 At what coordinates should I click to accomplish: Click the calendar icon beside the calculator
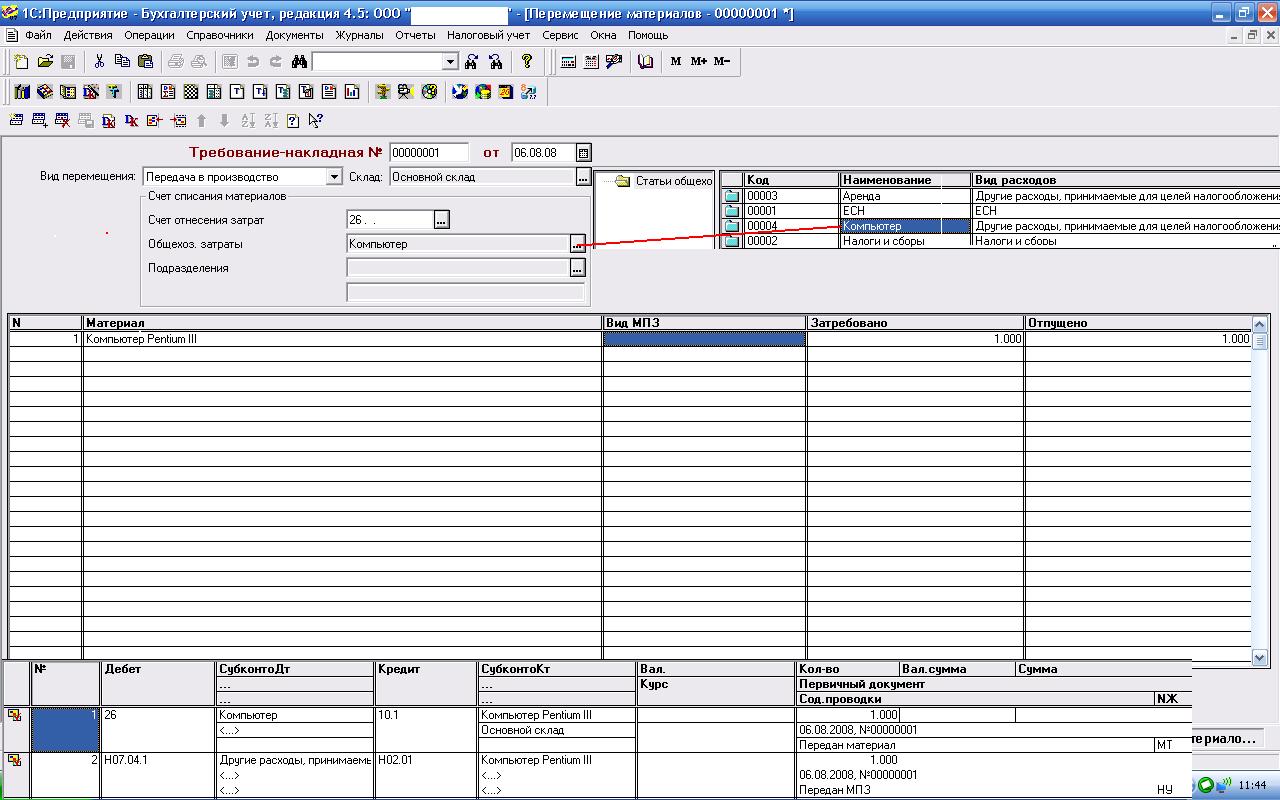[x=591, y=61]
